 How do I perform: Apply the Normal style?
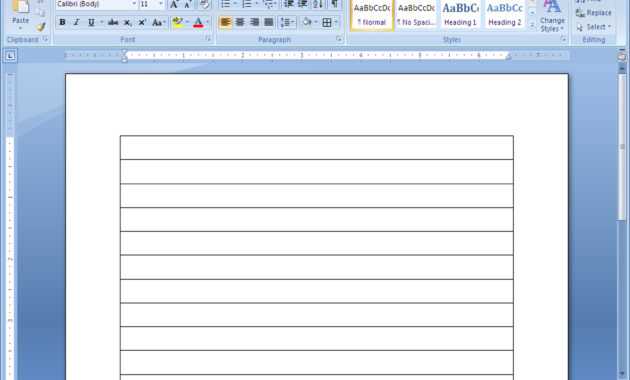click(372, 14)
